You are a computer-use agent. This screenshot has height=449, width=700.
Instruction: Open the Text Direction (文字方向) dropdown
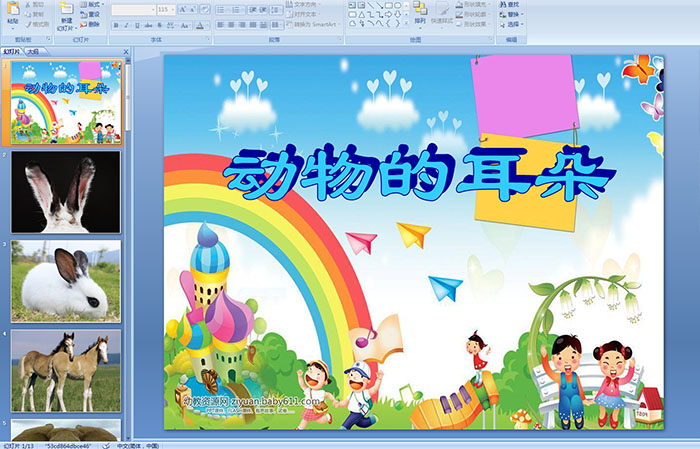[x=302, y=4]
